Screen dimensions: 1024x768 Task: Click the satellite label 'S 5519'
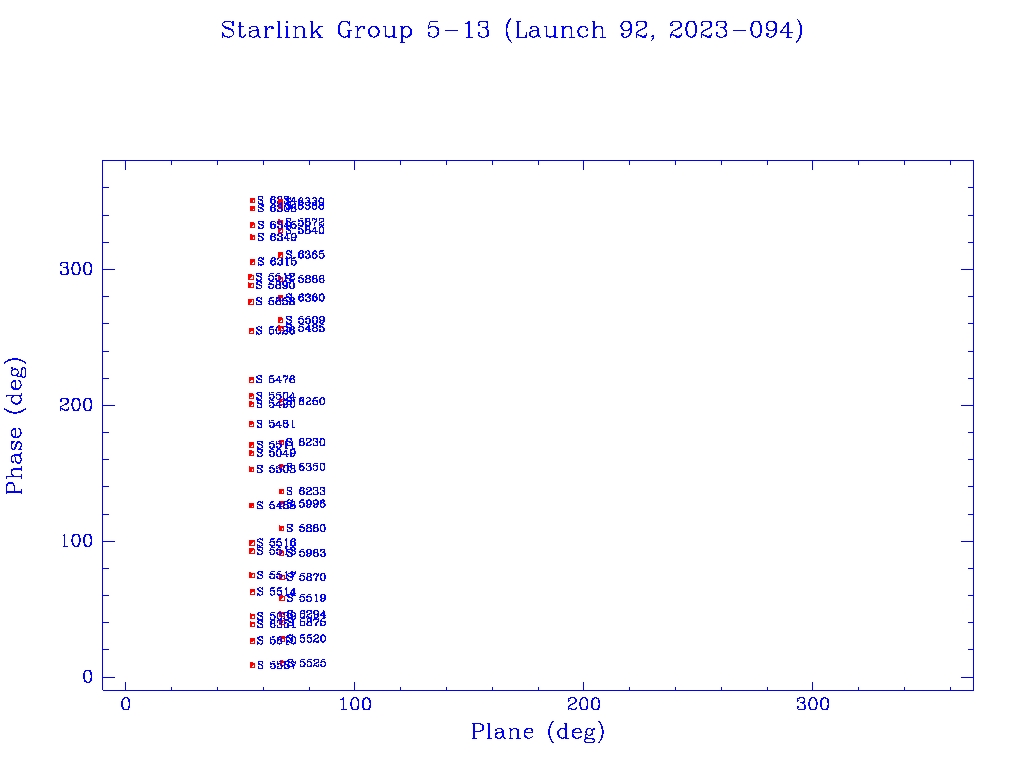306,598
